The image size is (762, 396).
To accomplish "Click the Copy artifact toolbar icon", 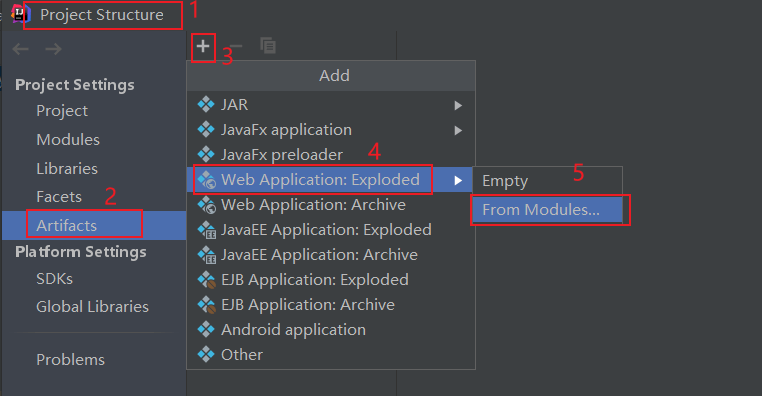I will (268, 46).
